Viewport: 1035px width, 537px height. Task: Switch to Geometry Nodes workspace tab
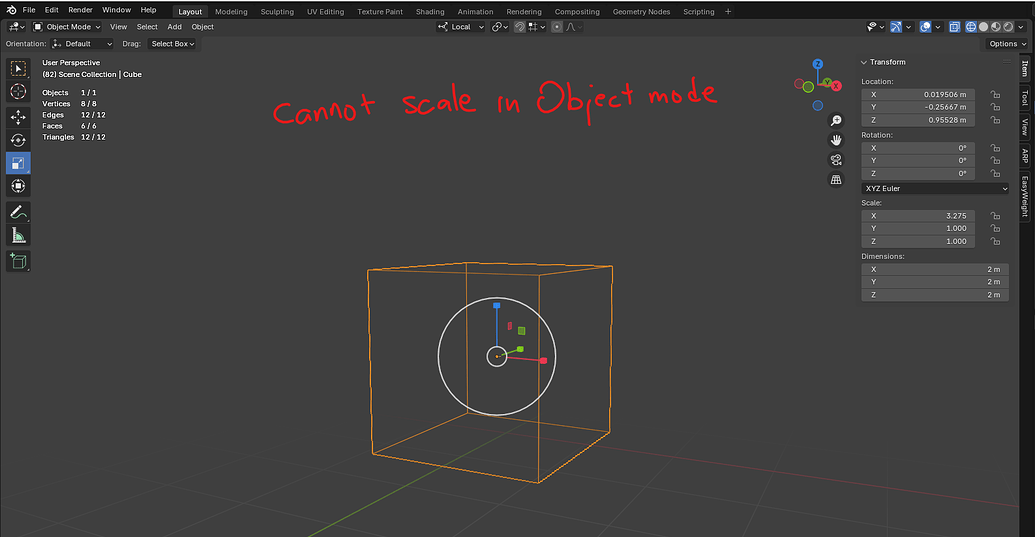641,12
